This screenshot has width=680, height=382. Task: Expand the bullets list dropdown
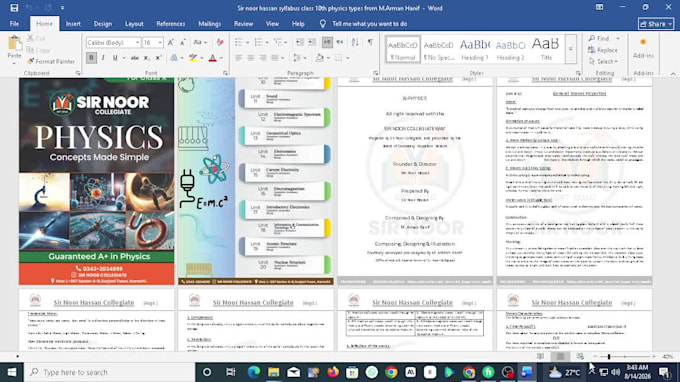tap(247, 42)
